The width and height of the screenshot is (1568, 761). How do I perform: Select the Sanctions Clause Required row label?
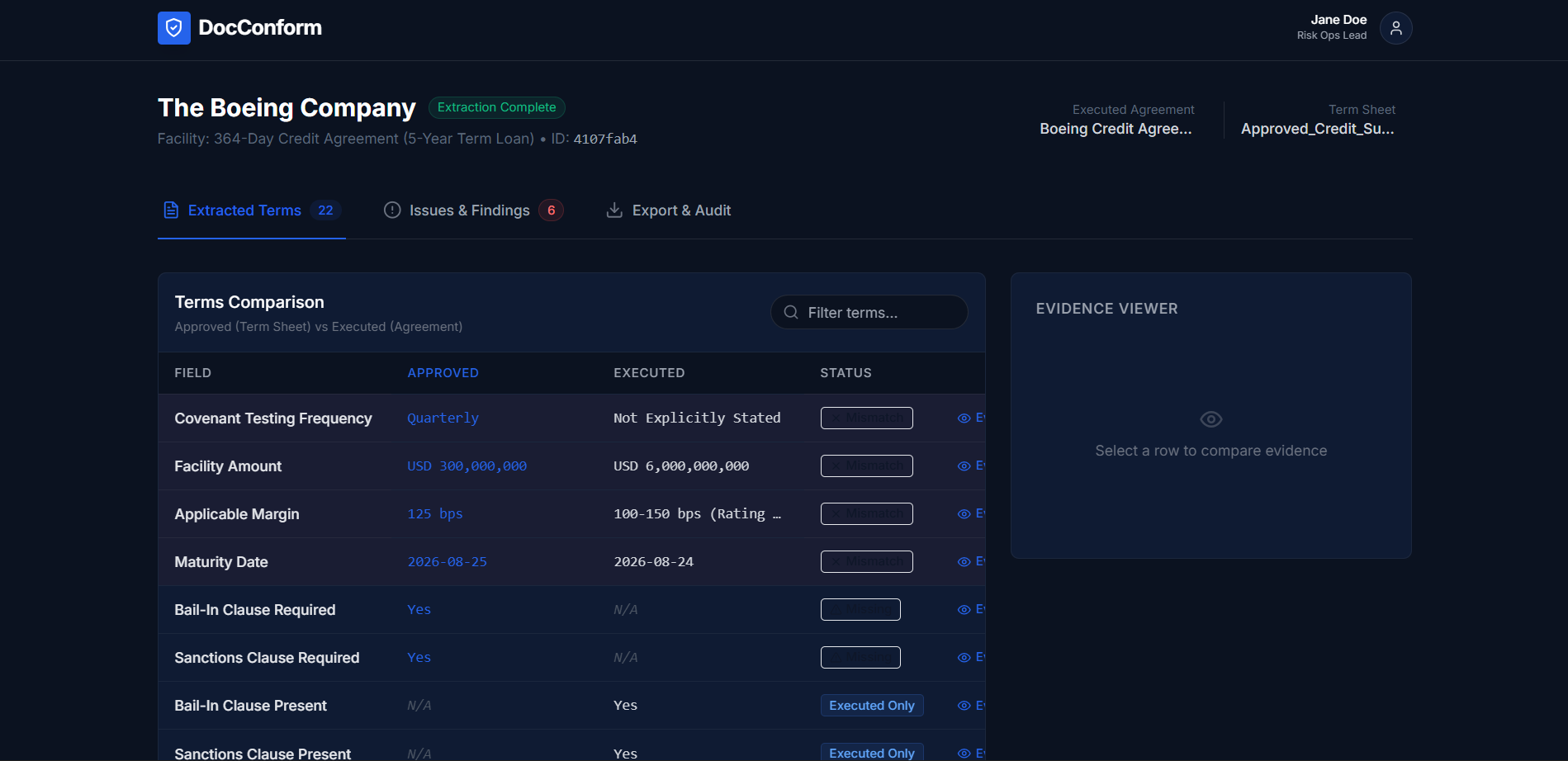[x=267, y=658]
